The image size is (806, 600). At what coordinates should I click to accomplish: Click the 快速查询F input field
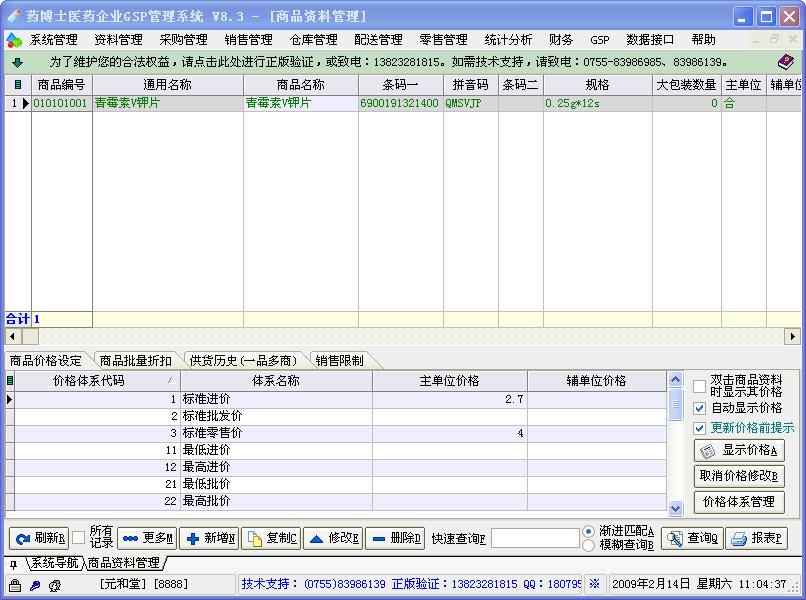click(x=535, y=538)
